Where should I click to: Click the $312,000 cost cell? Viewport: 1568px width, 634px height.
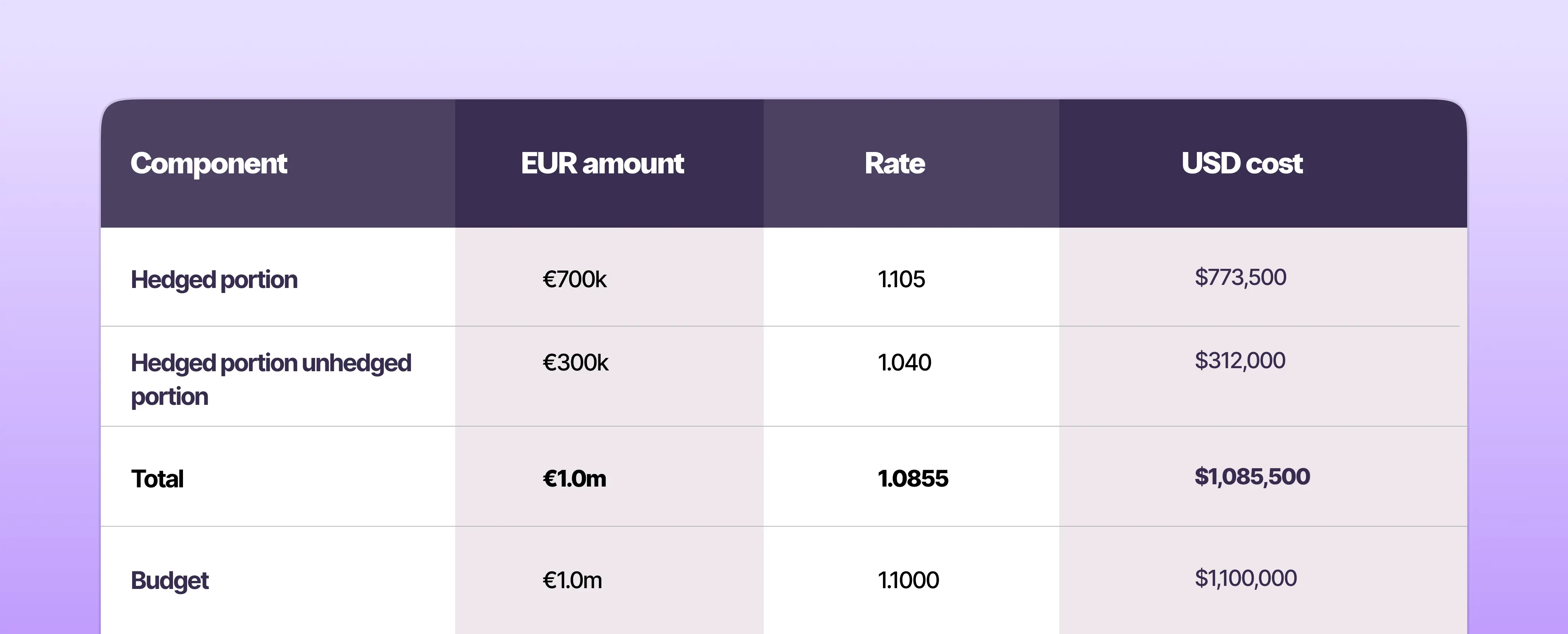[1240, 361]
